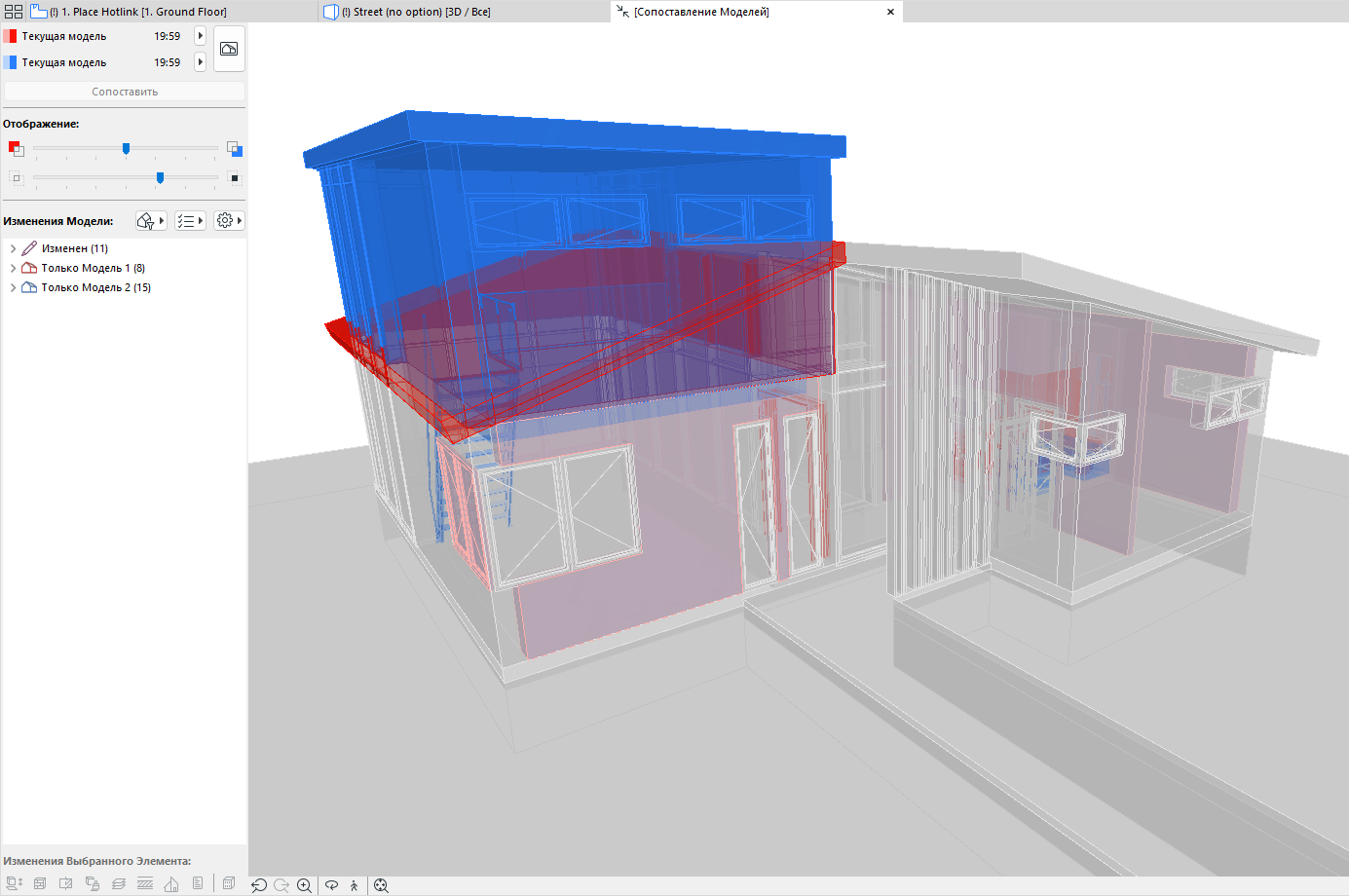Select the Только Модель 2 (15) row

124,287
